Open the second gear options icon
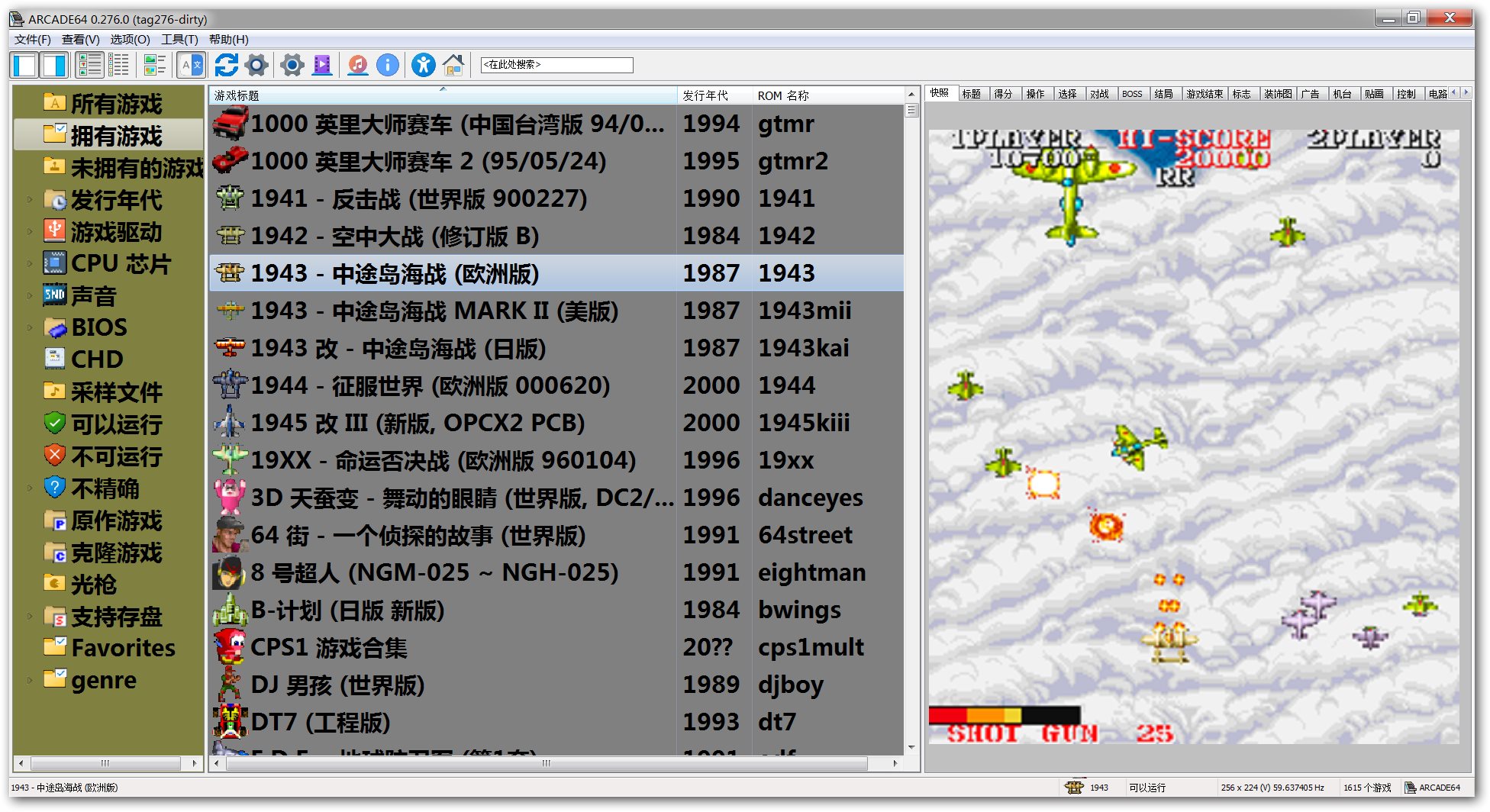Image resolution: width=1490 pixels, height=812 pixels. [292, 65]
